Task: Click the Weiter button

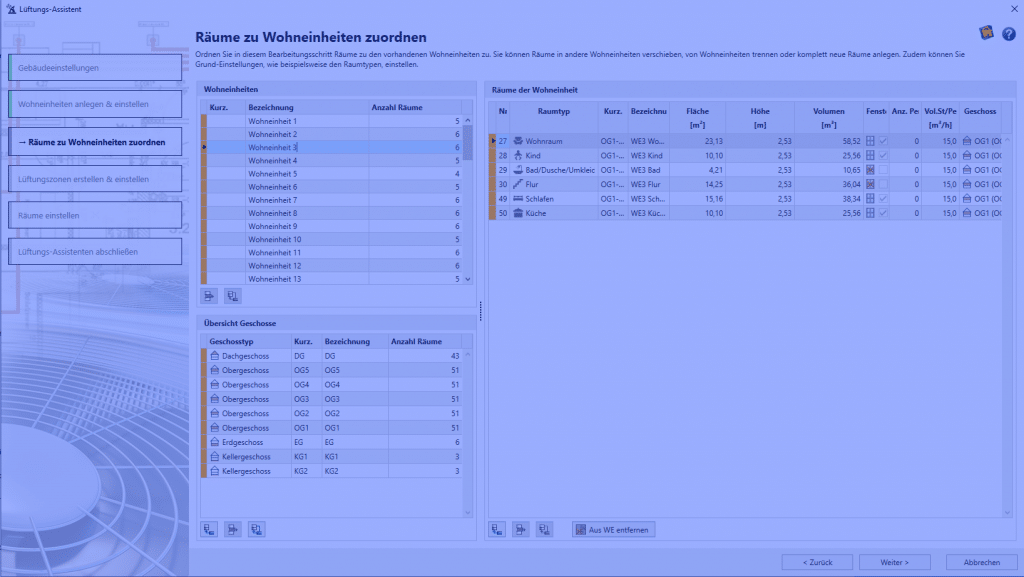Action: tap(894, 562)
